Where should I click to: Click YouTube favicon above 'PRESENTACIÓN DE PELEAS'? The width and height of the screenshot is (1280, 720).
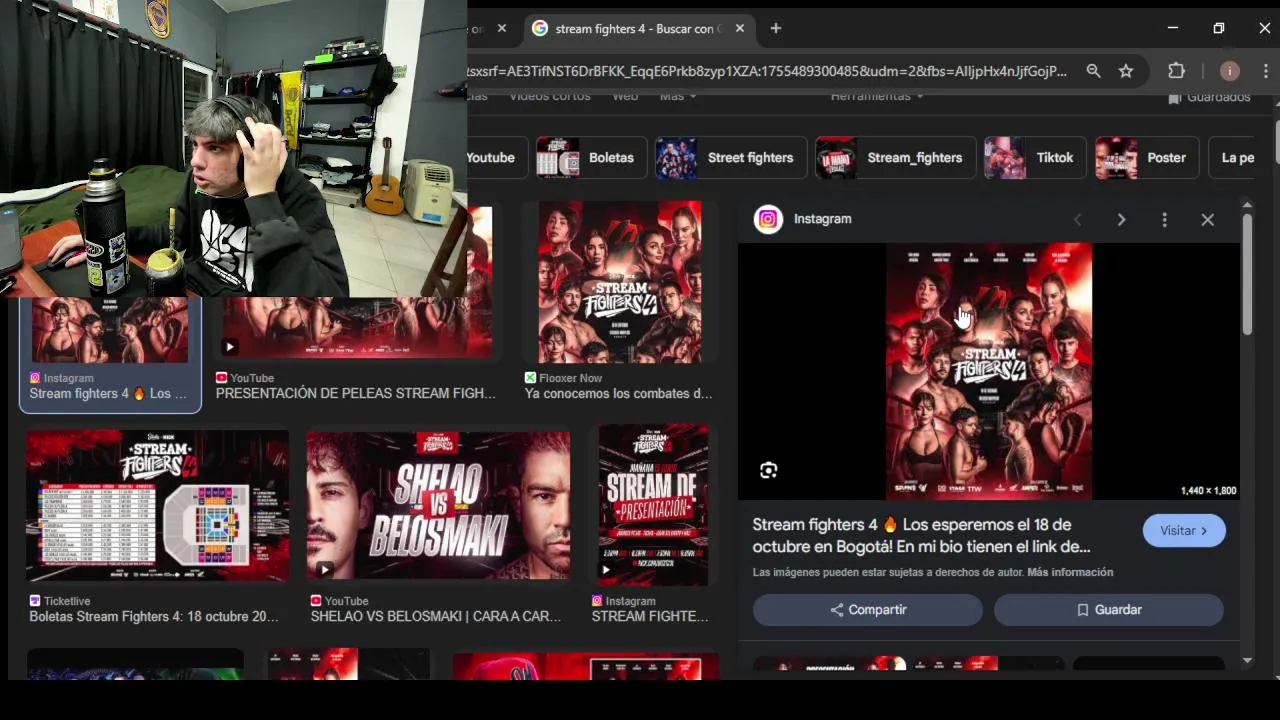[x=222, y=378]
